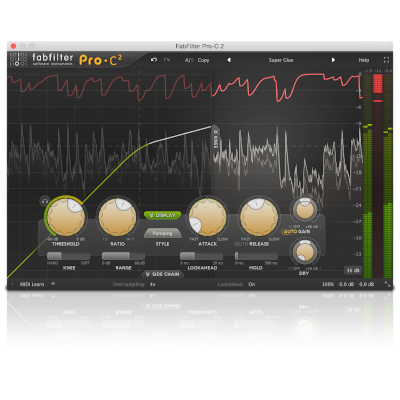Expand the Side Chain section
400x400 pixels.
coord(162,274)
